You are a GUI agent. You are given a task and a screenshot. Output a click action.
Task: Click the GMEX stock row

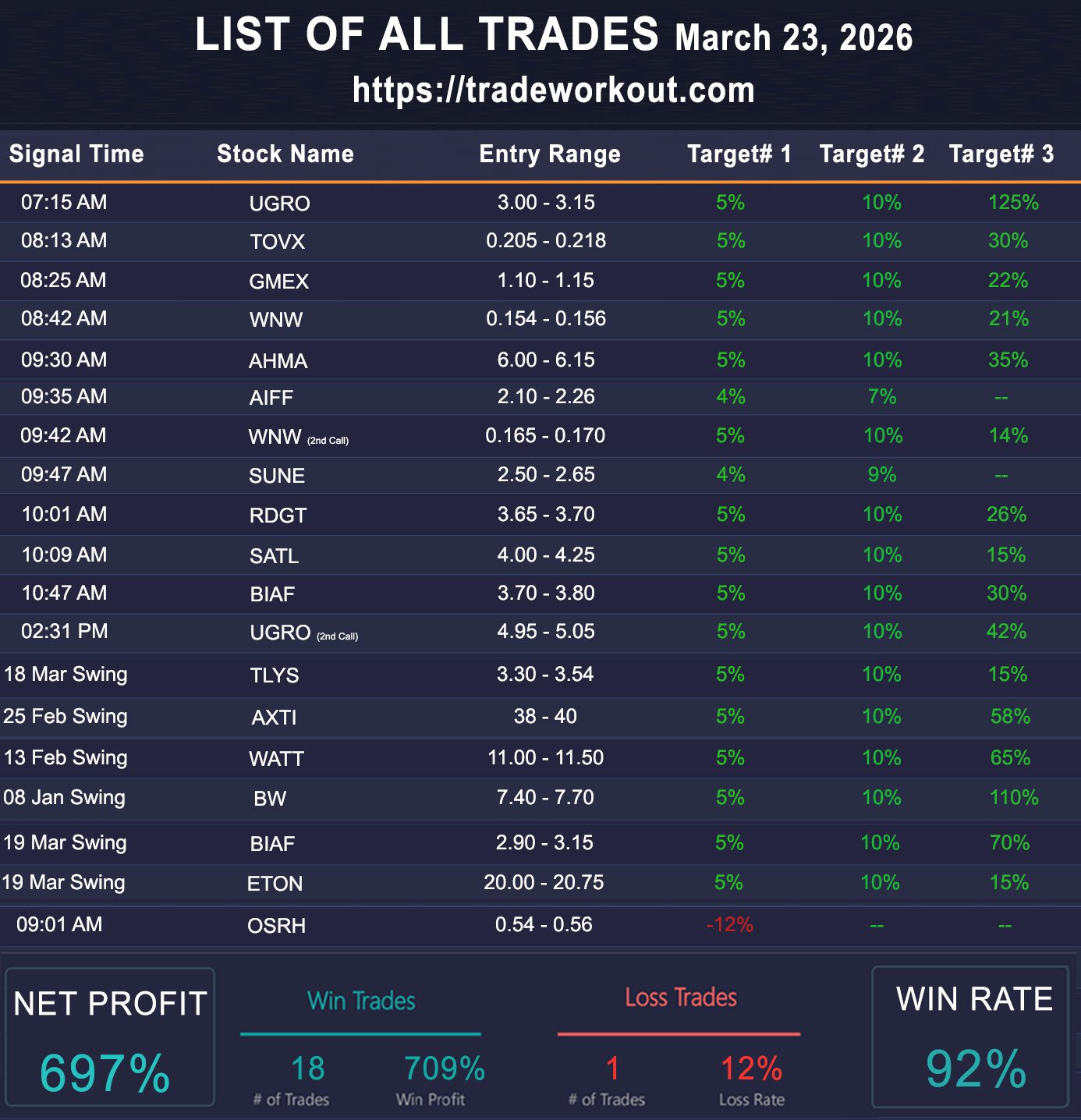278,282
